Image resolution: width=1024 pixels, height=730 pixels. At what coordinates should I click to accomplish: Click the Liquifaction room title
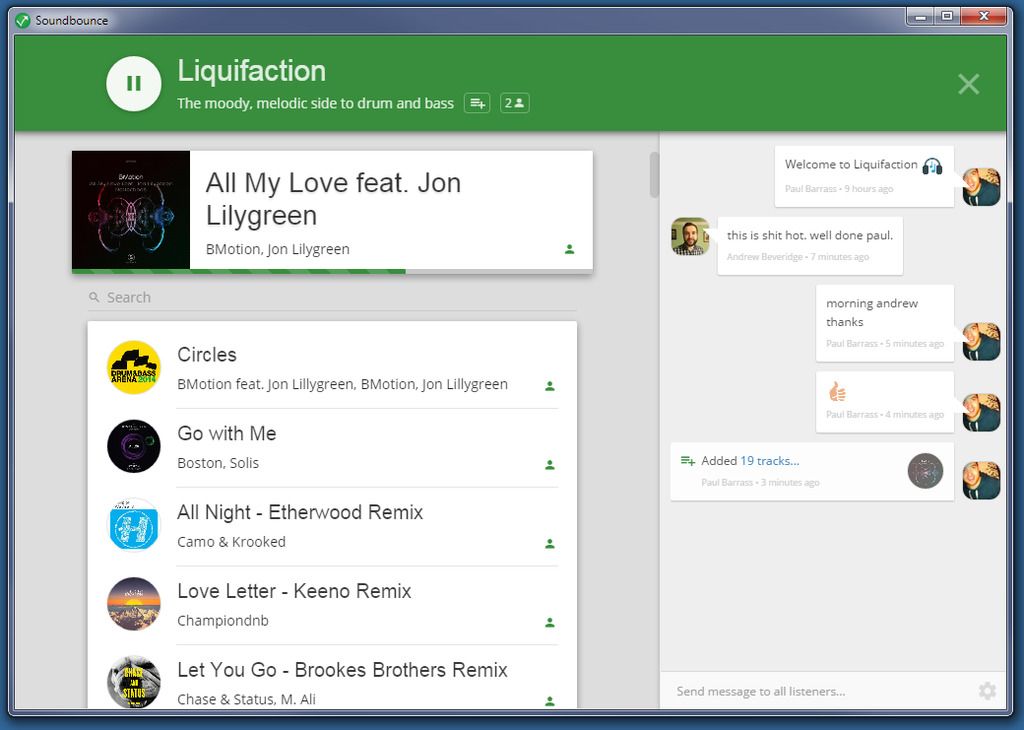click(x=251, y=71)
